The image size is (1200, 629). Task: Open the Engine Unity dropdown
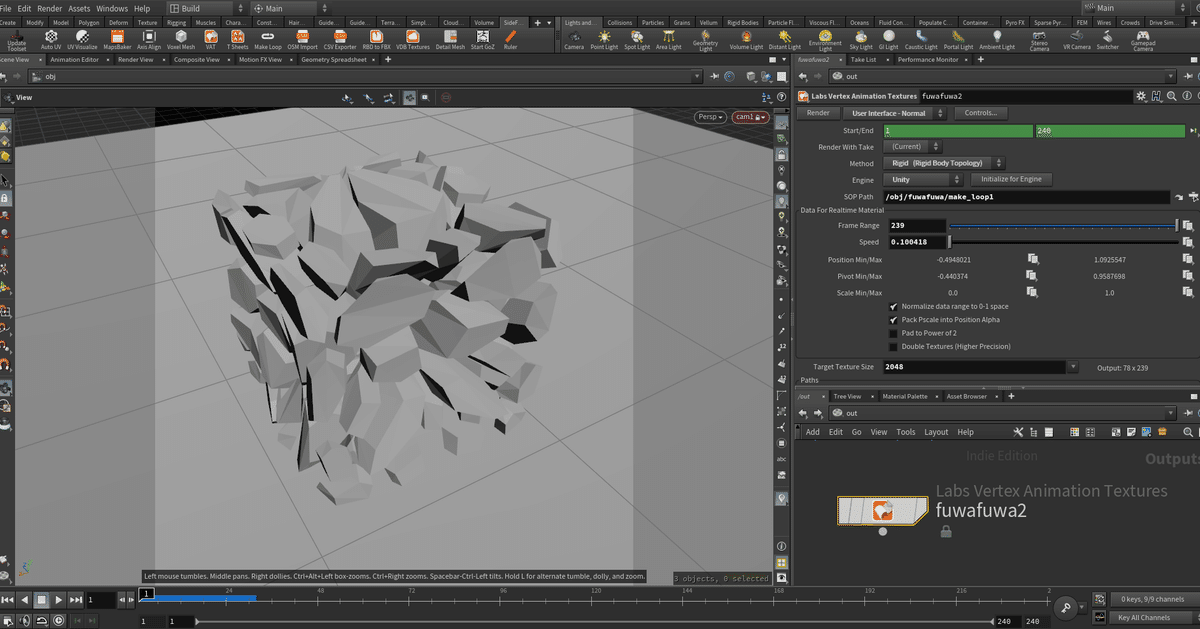923,179
